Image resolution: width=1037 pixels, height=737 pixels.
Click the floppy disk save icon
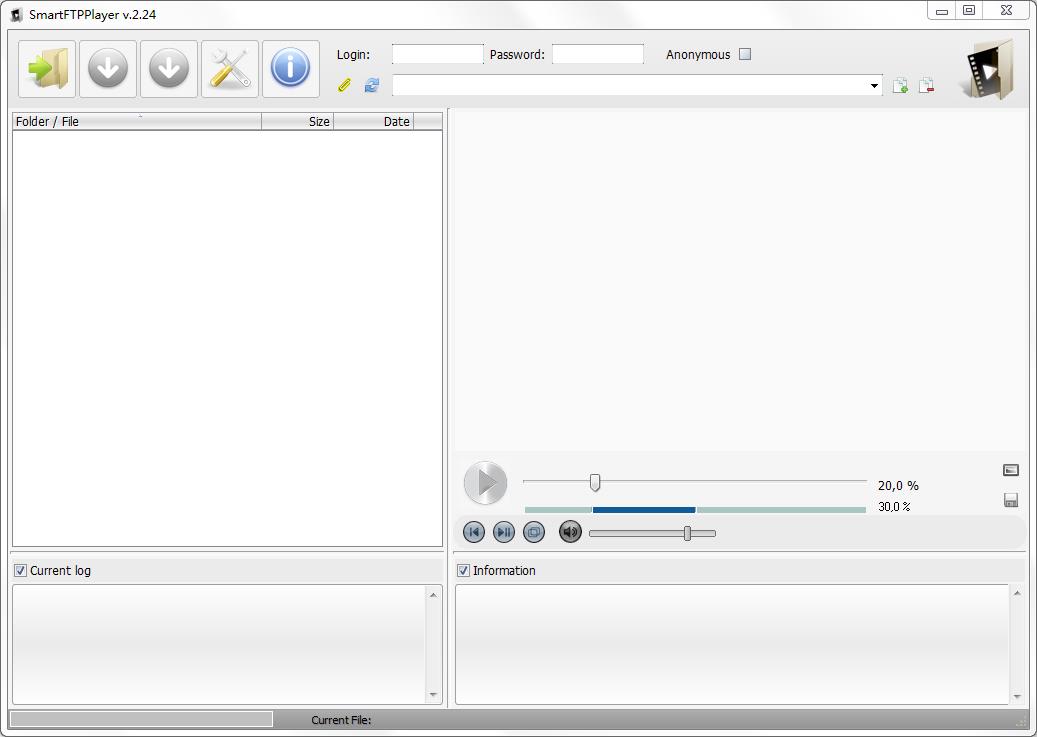1010,500
